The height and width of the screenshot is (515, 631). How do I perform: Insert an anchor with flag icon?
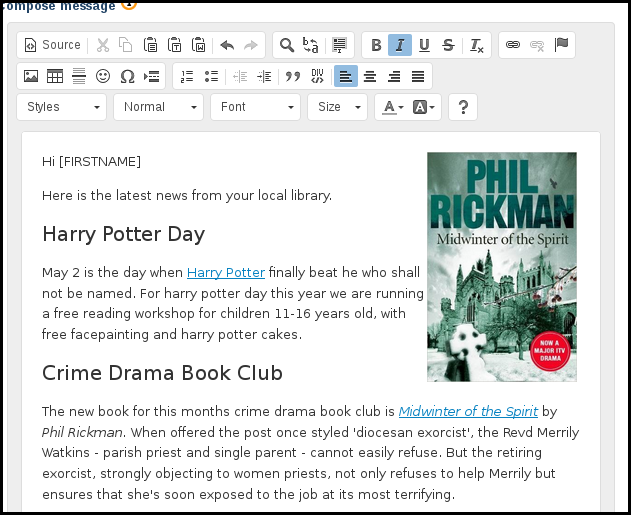[x=561, y=45]
